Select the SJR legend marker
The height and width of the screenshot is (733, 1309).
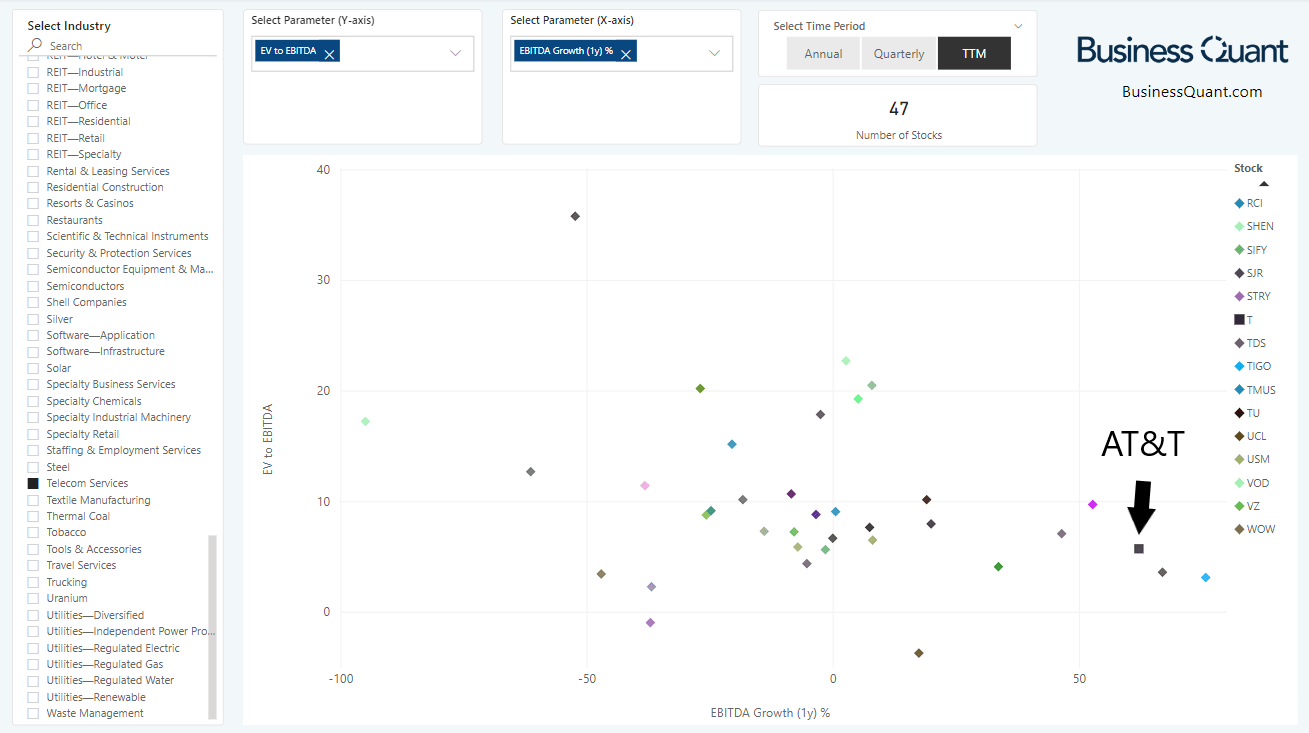pyautogui.click(x=1239, y=273)
